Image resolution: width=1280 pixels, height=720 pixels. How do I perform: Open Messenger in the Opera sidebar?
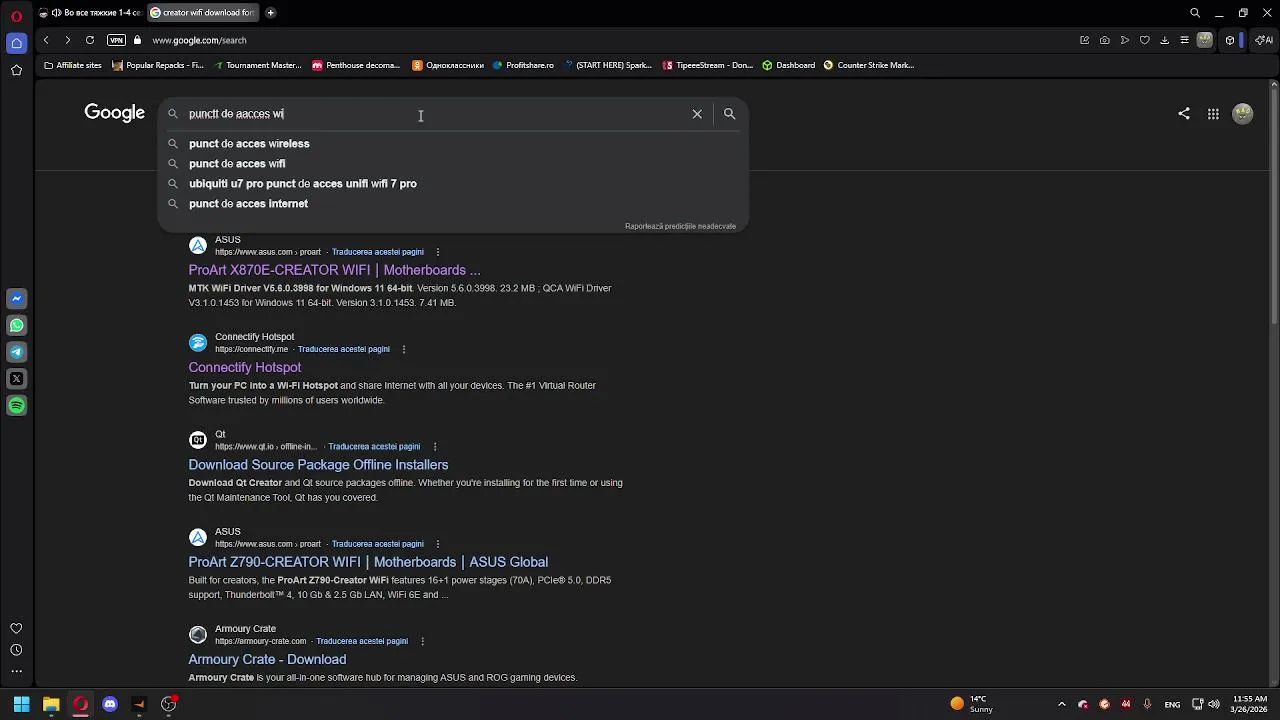coord(16,298)
